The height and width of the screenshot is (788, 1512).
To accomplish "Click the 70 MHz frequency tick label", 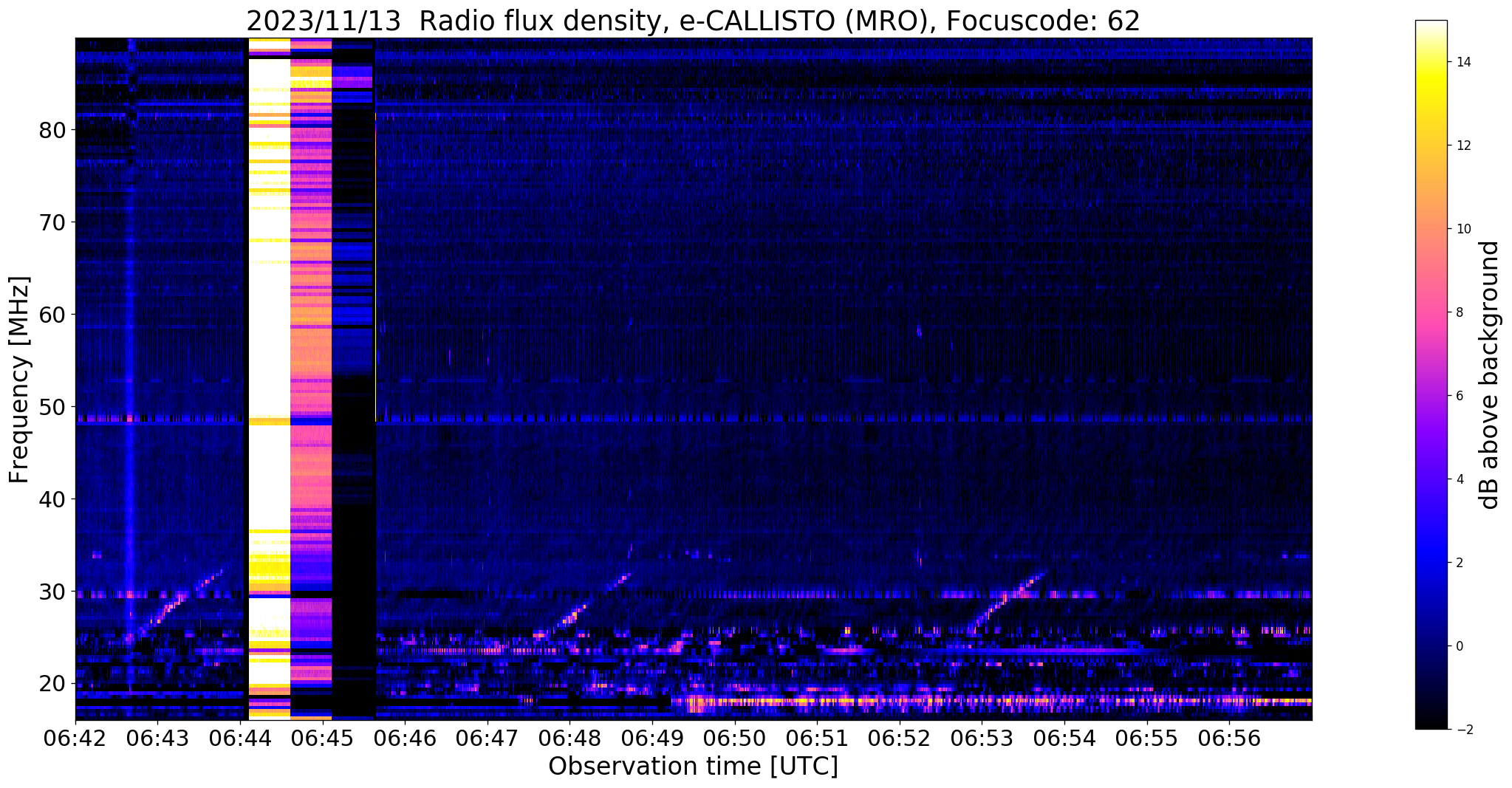I will [52, 222].
